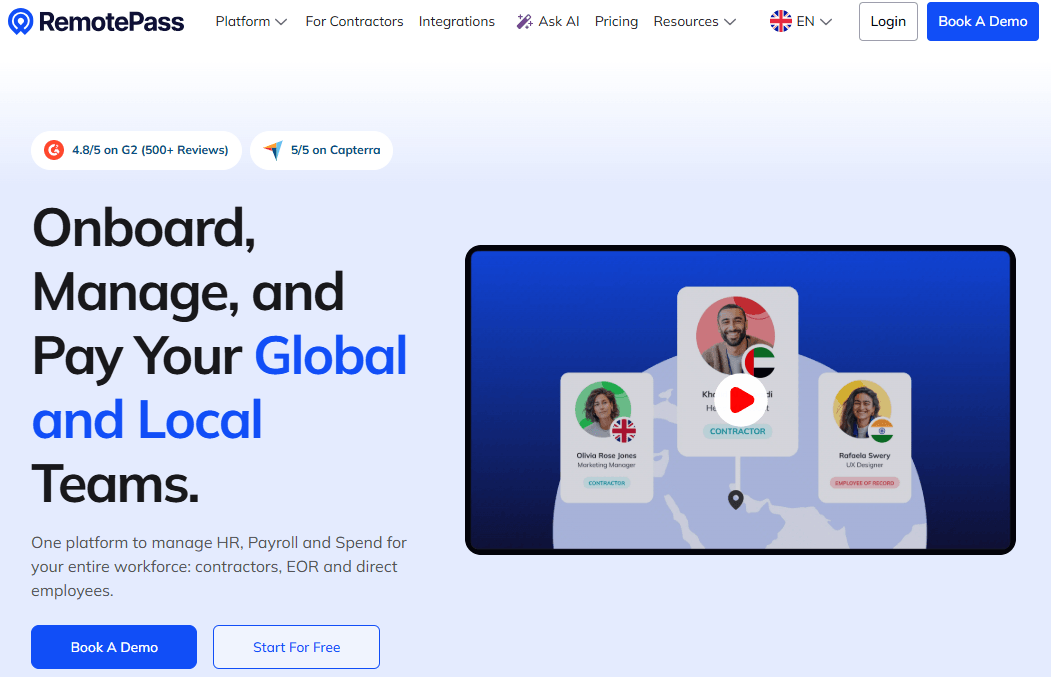
Task: Click the Start For Free button
Action: [296, 647]
